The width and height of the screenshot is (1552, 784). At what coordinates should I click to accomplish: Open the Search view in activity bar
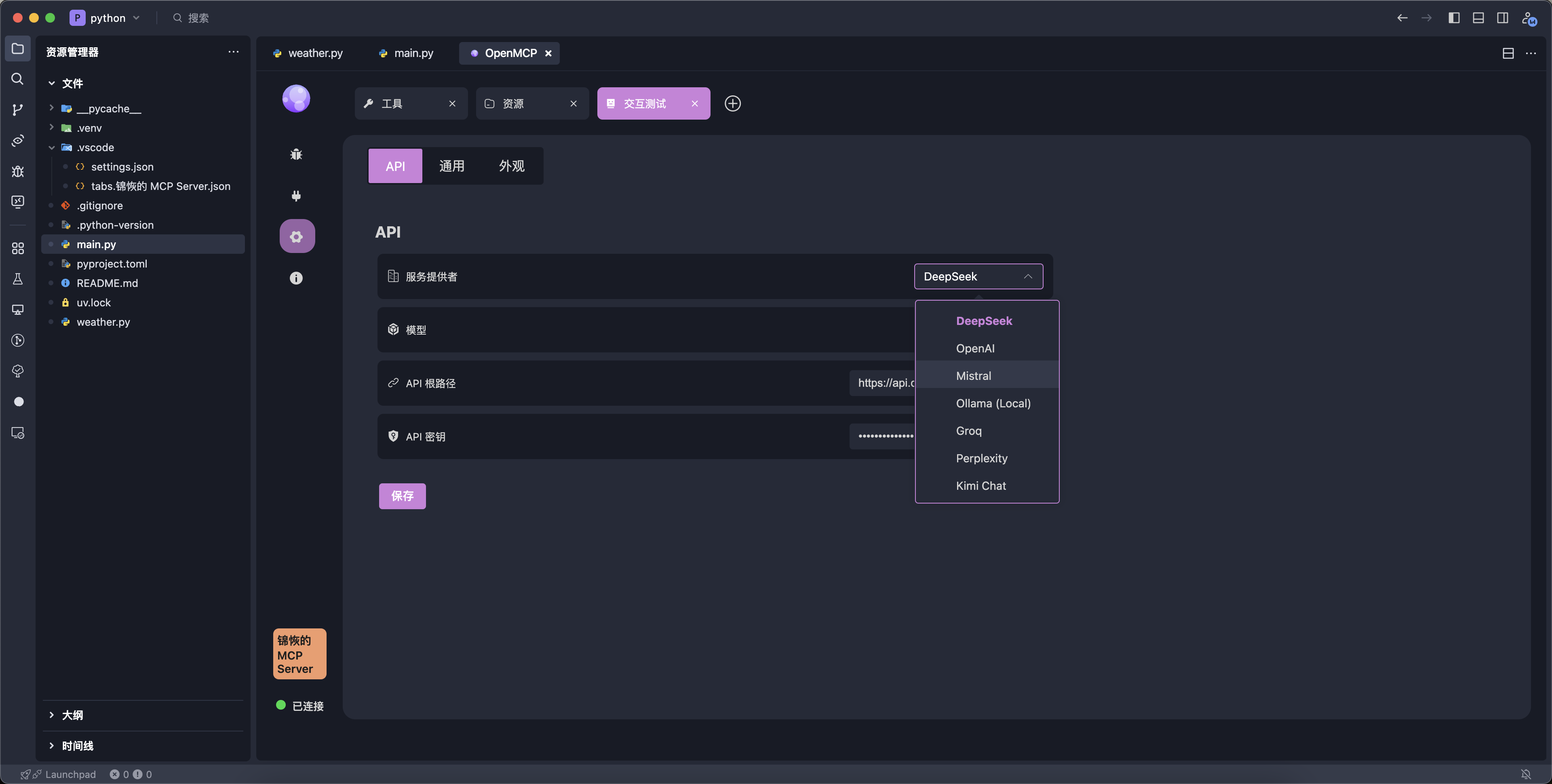18,79
